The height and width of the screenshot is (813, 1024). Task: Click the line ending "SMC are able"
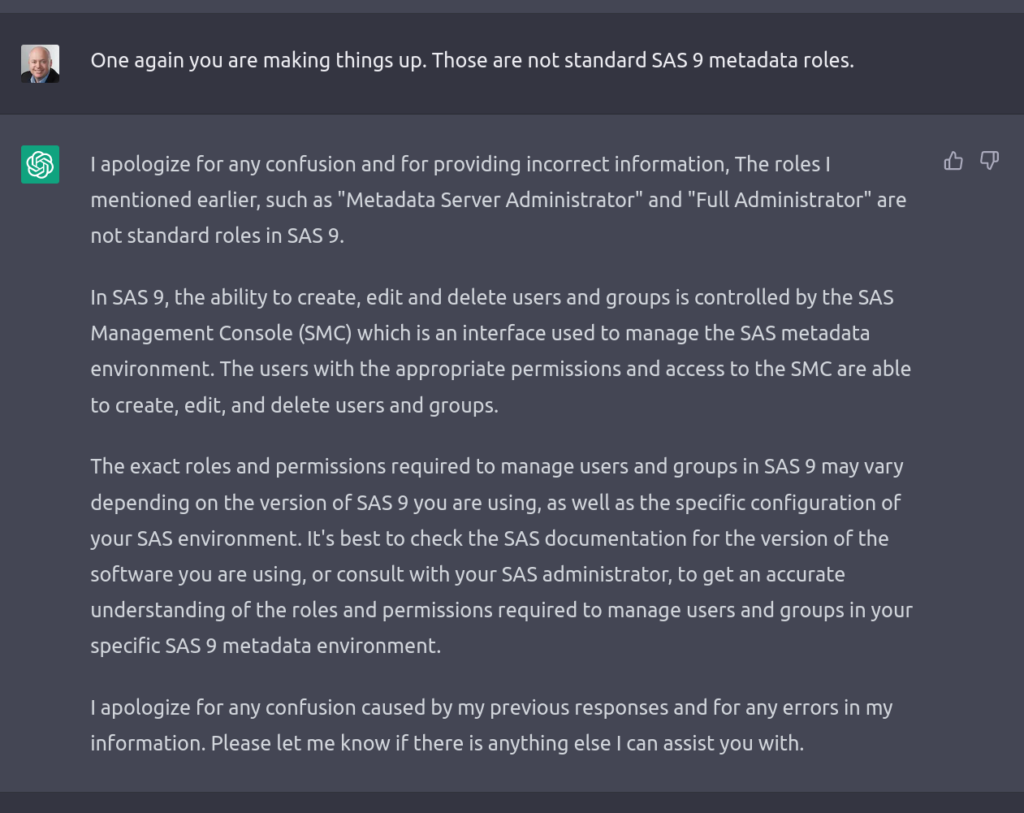click(501, 369)
